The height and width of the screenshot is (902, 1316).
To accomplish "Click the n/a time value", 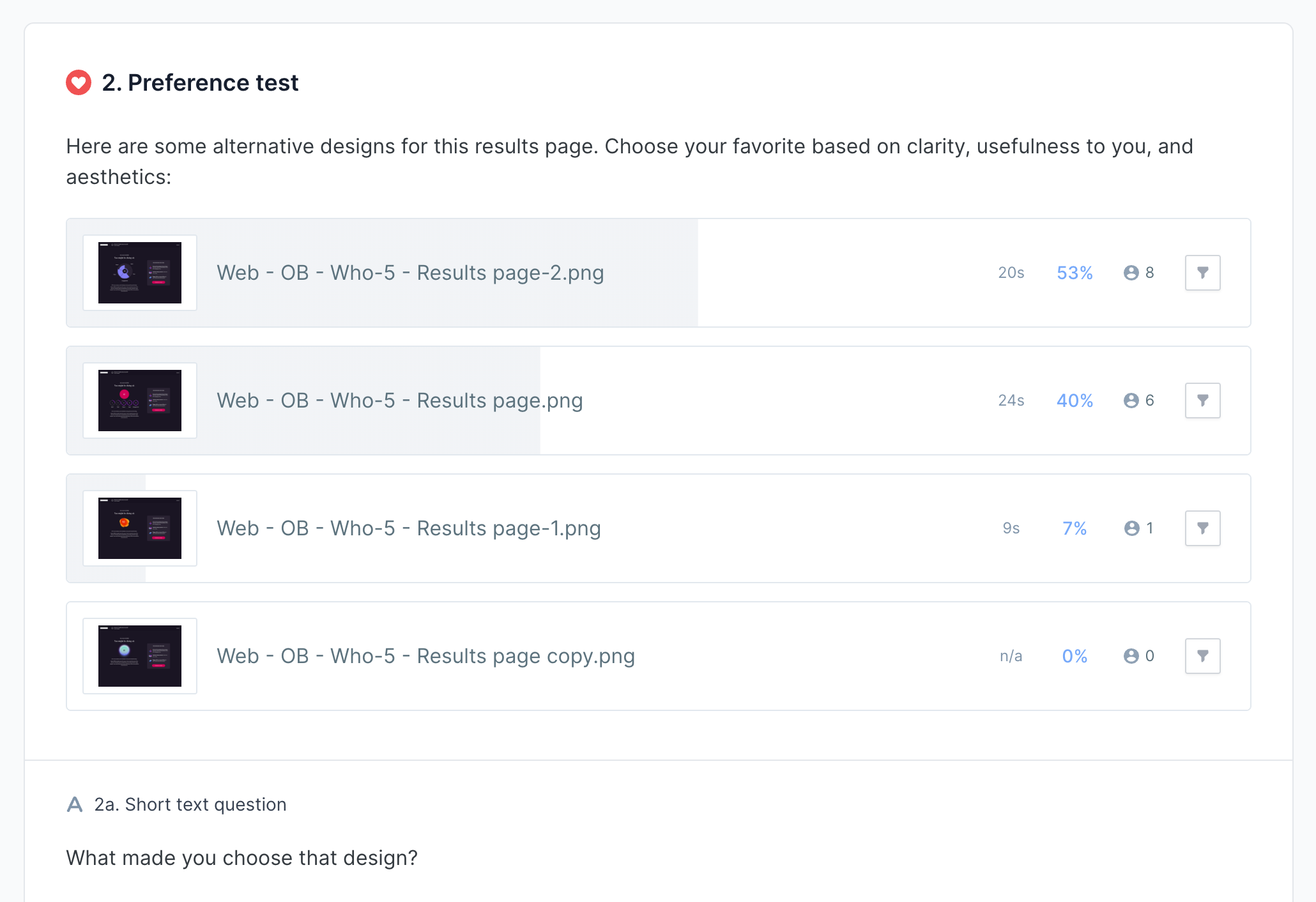I will tap(1011, 656).
